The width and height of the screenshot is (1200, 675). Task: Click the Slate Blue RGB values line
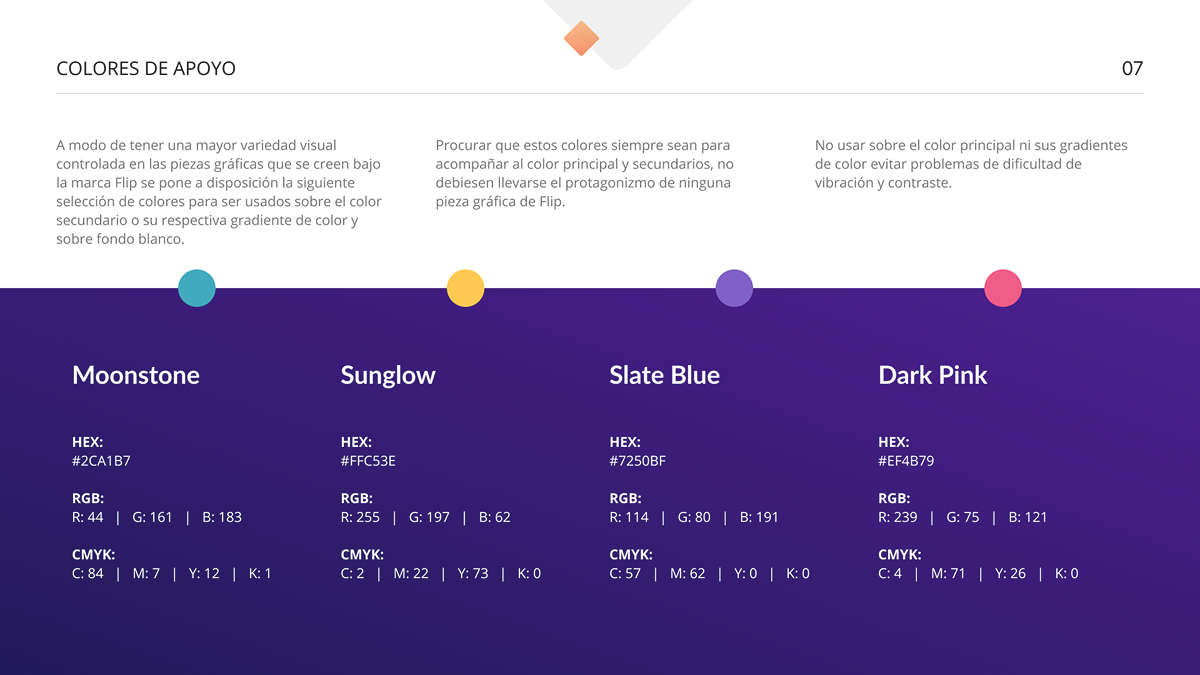tap(694, 517)
